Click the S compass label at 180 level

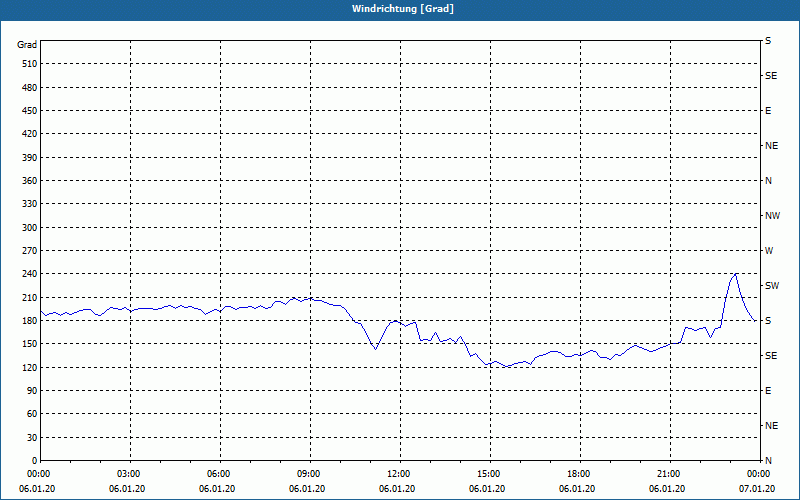point(768,321)
